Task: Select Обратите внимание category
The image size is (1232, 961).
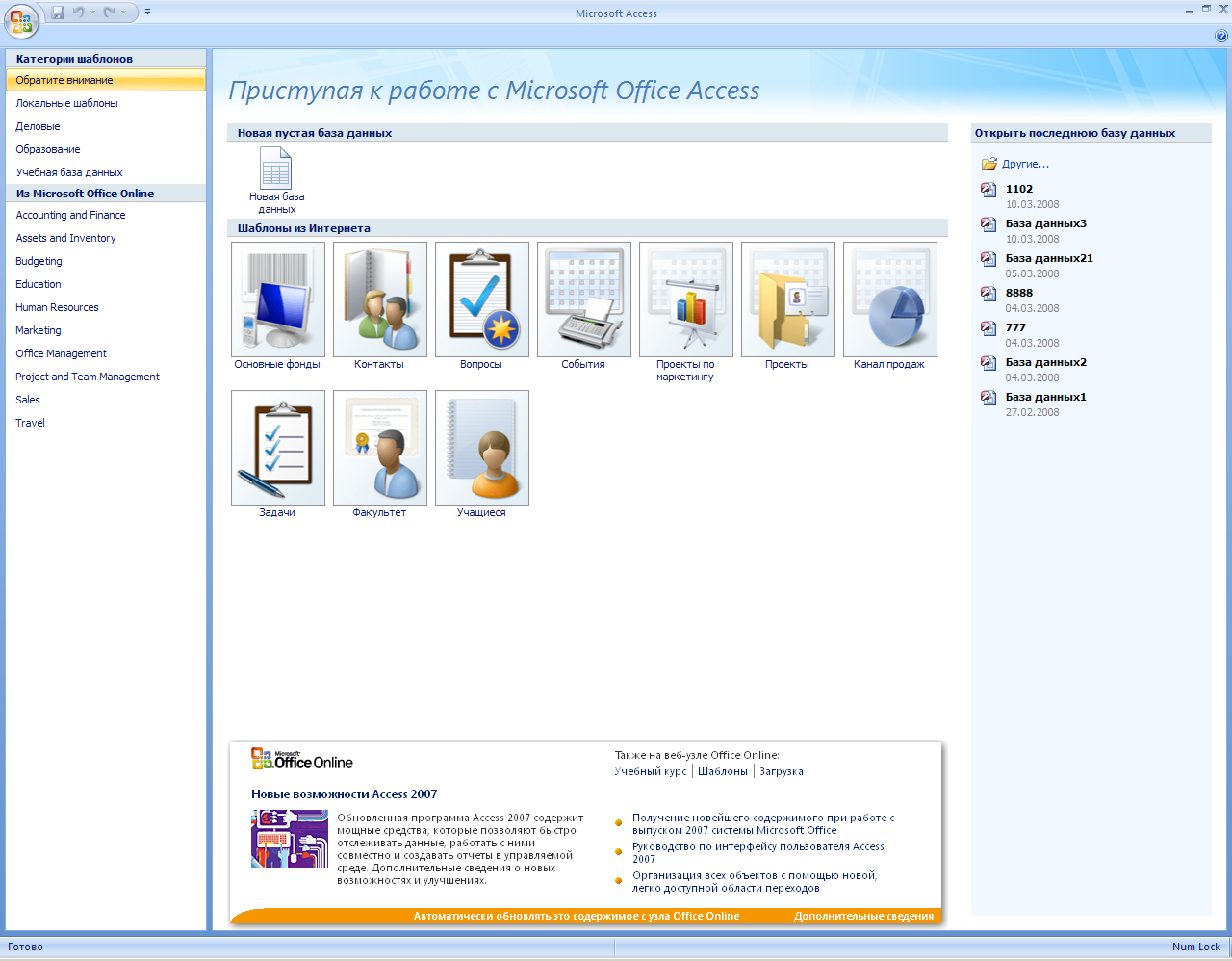Action: tap(106, 80)
